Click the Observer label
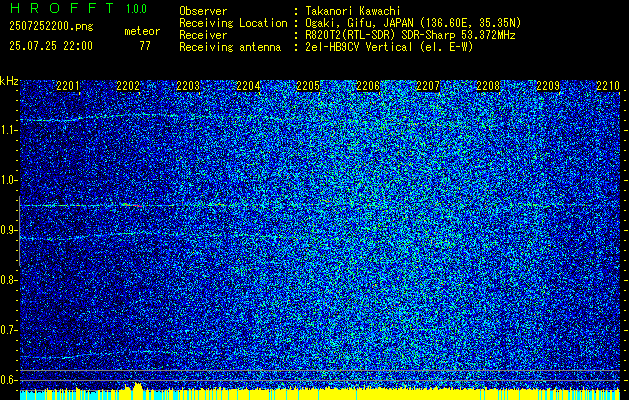 coord(203,11)
